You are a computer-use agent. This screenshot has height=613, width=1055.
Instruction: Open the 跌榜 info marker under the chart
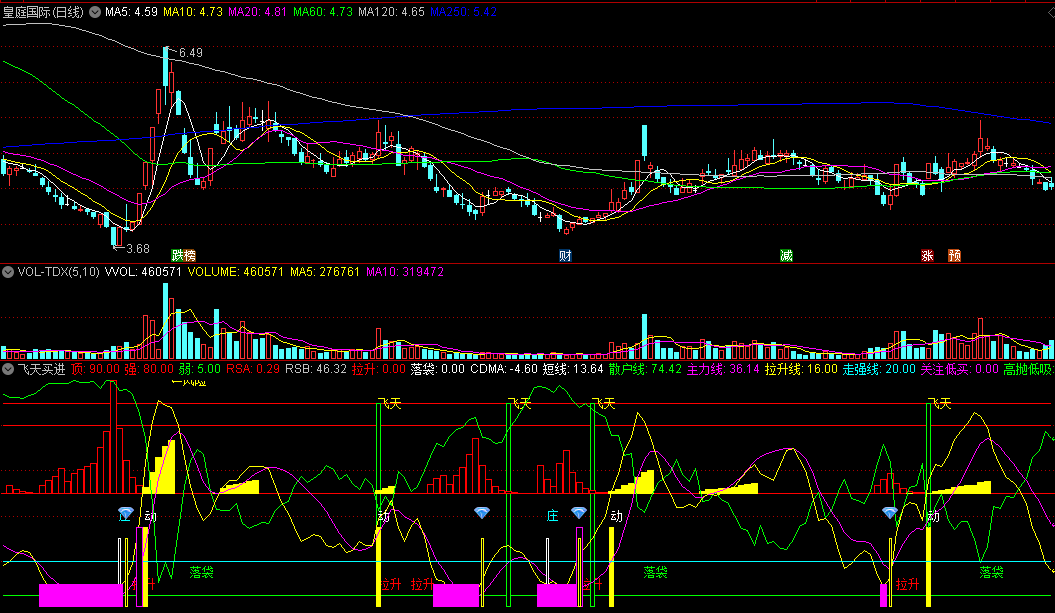tap(183, 256)
